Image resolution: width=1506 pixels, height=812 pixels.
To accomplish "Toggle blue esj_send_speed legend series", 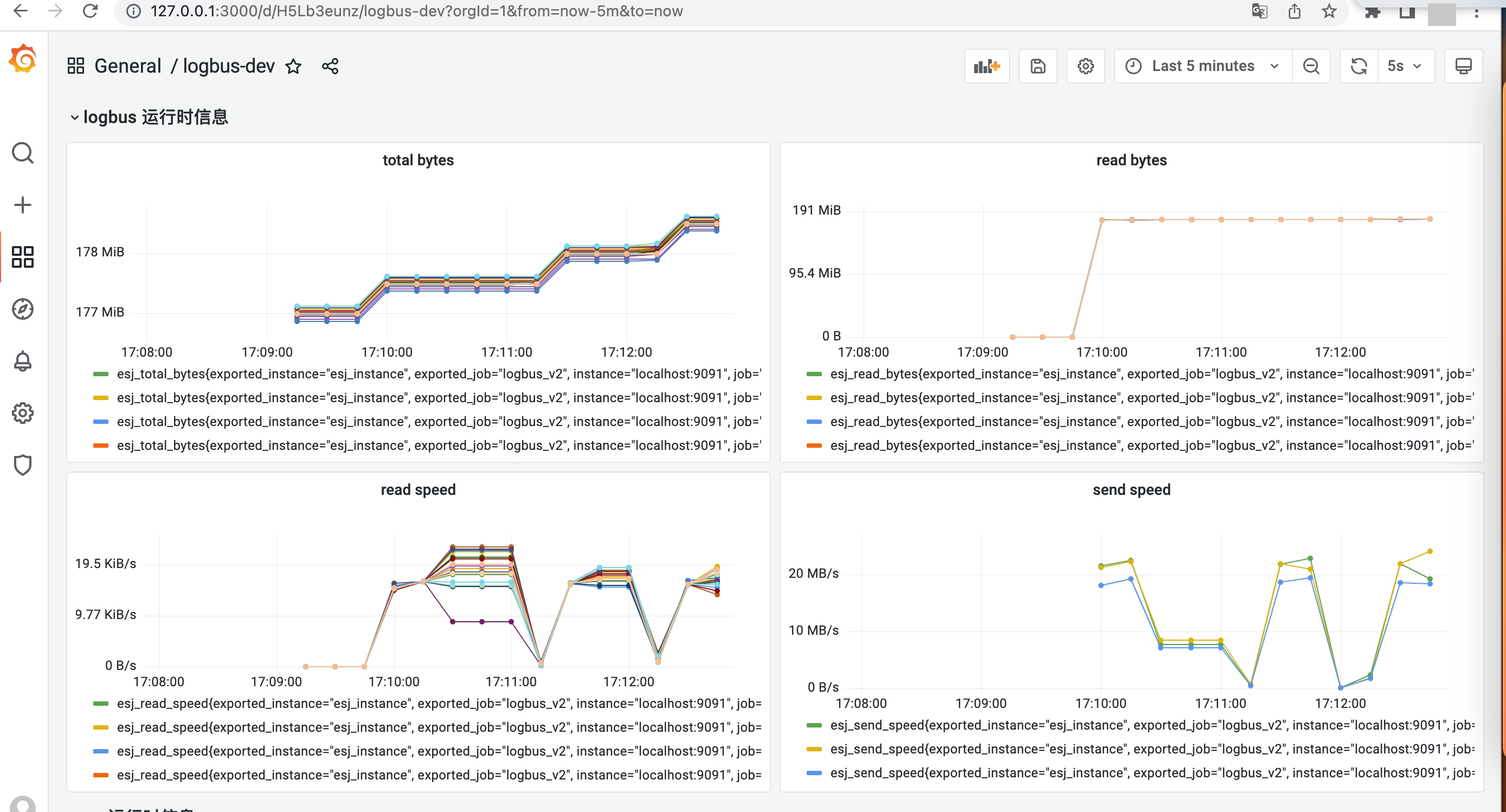I will tap(1151, 774).
